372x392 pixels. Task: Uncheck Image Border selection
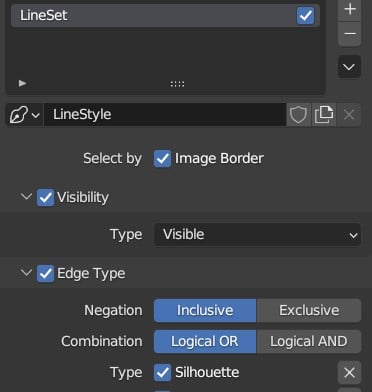pos(162,159)
